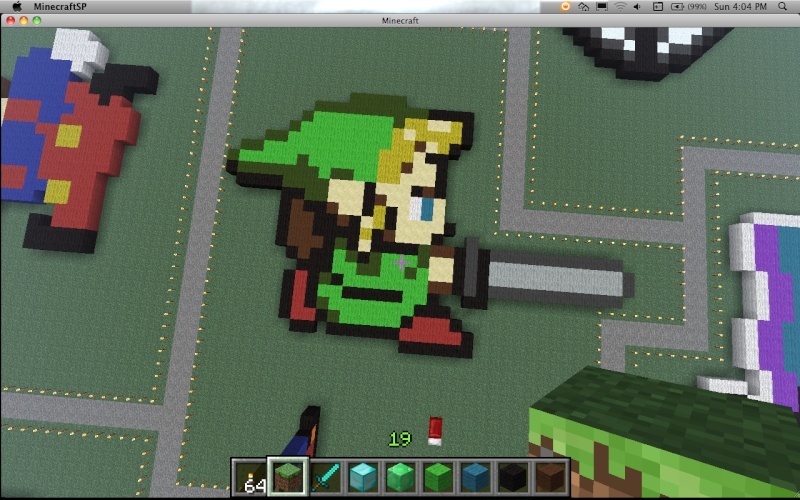
Task: Click the Wi-Fi status icon
Action: [x=620, y=7]
